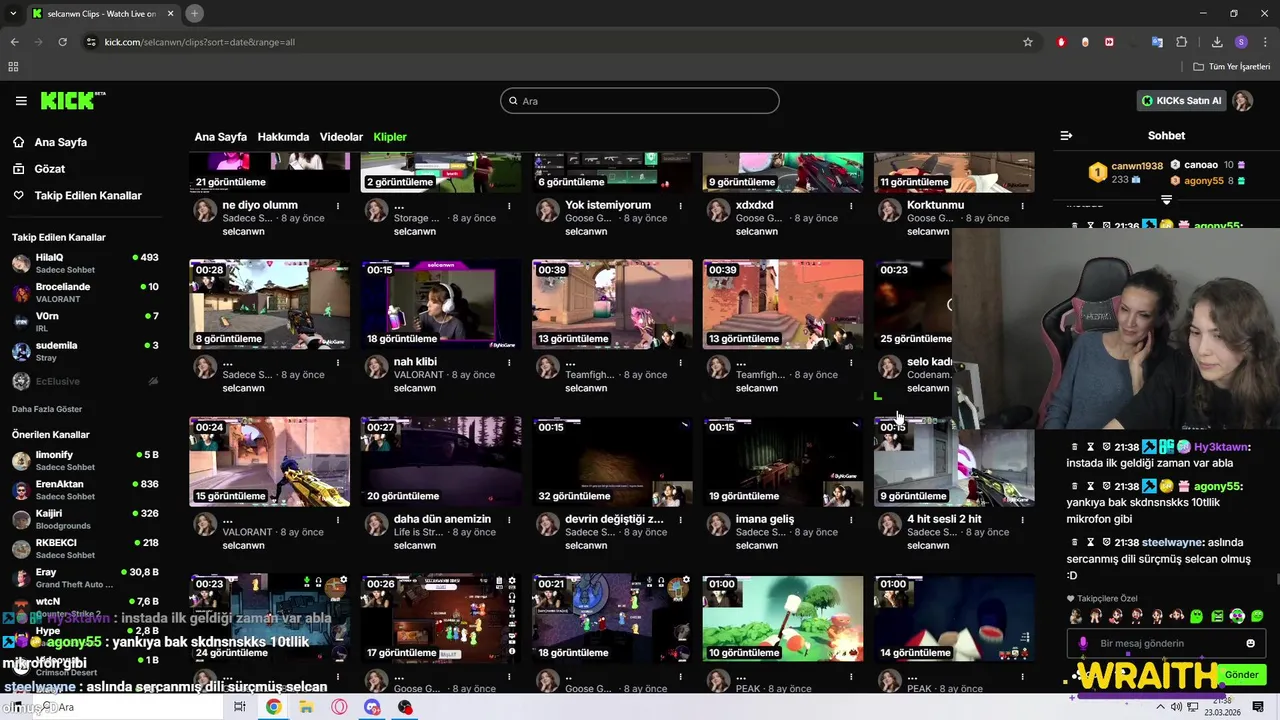The height and width of the screenshot is (720, 1280).
Task: Expand the chat leaderboard collapse arrow
Action: coord(1166,199)
